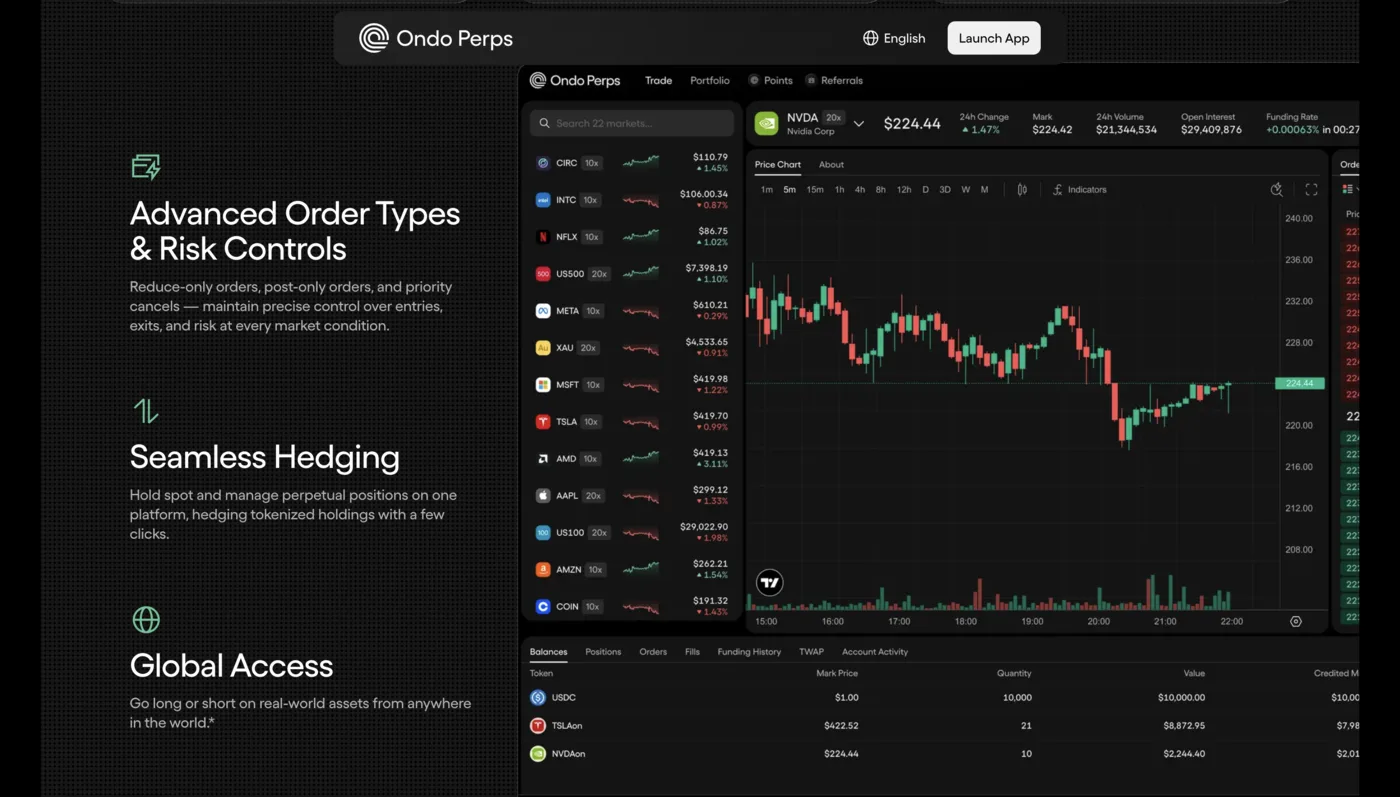Click the TradingView logo on the chart
Viewport: 1400px width, 797px height.
pos(770,583)
